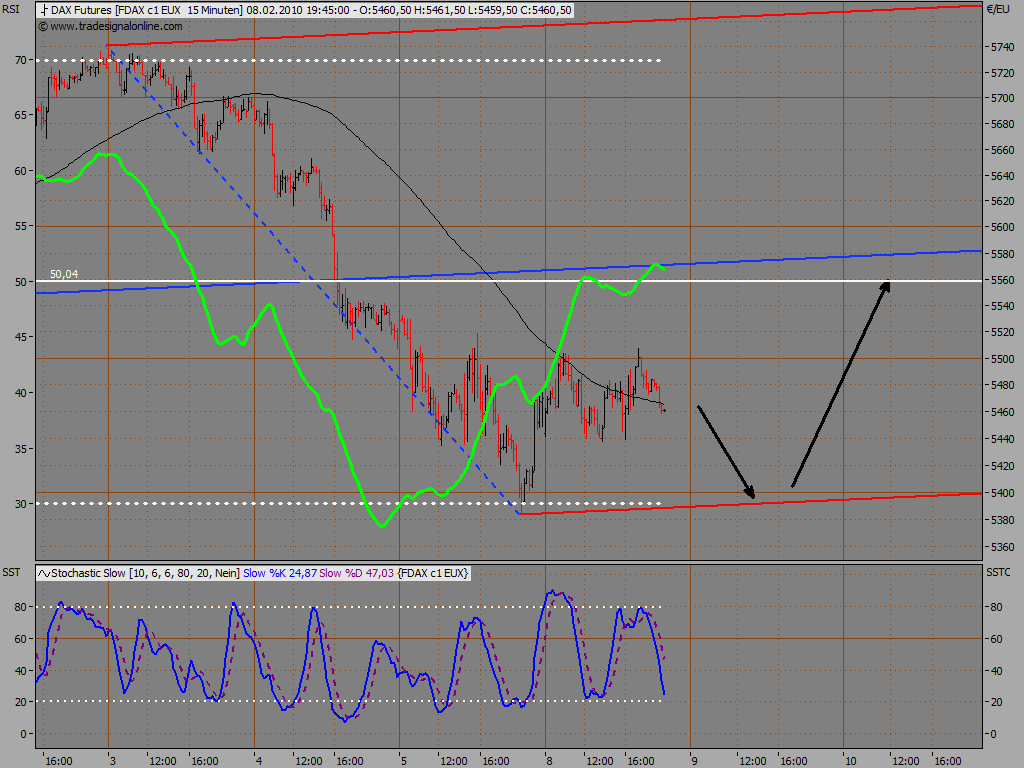Click the €/EU price axis heading
The image size is (1024, 768).
998,9
